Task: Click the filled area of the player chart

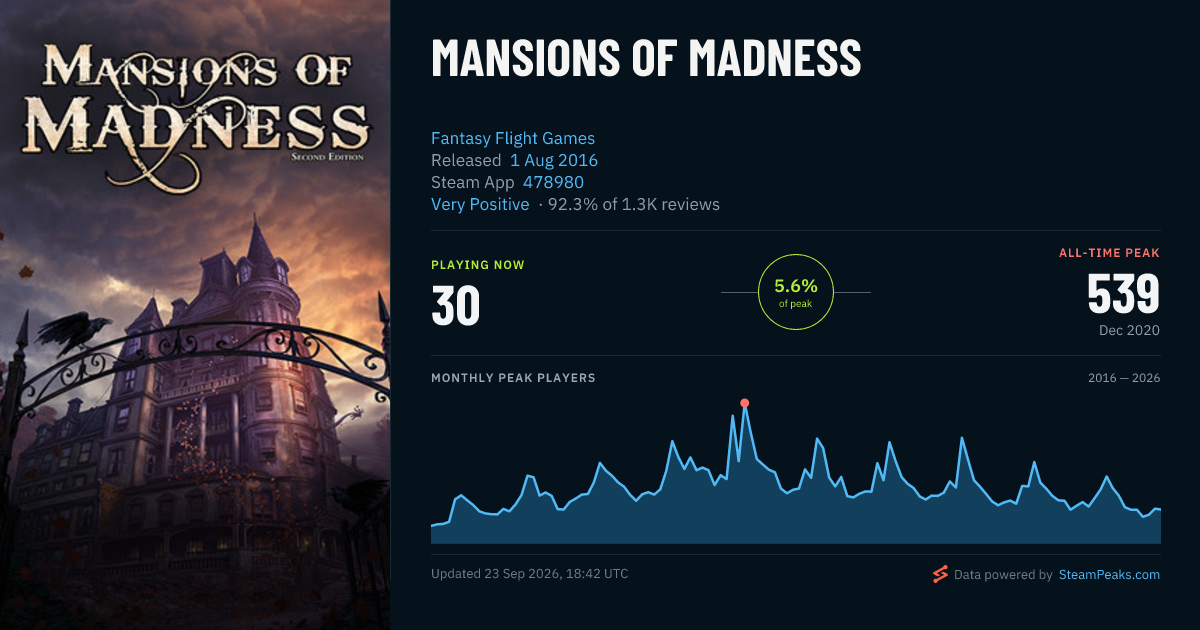Action: point(795,510)
